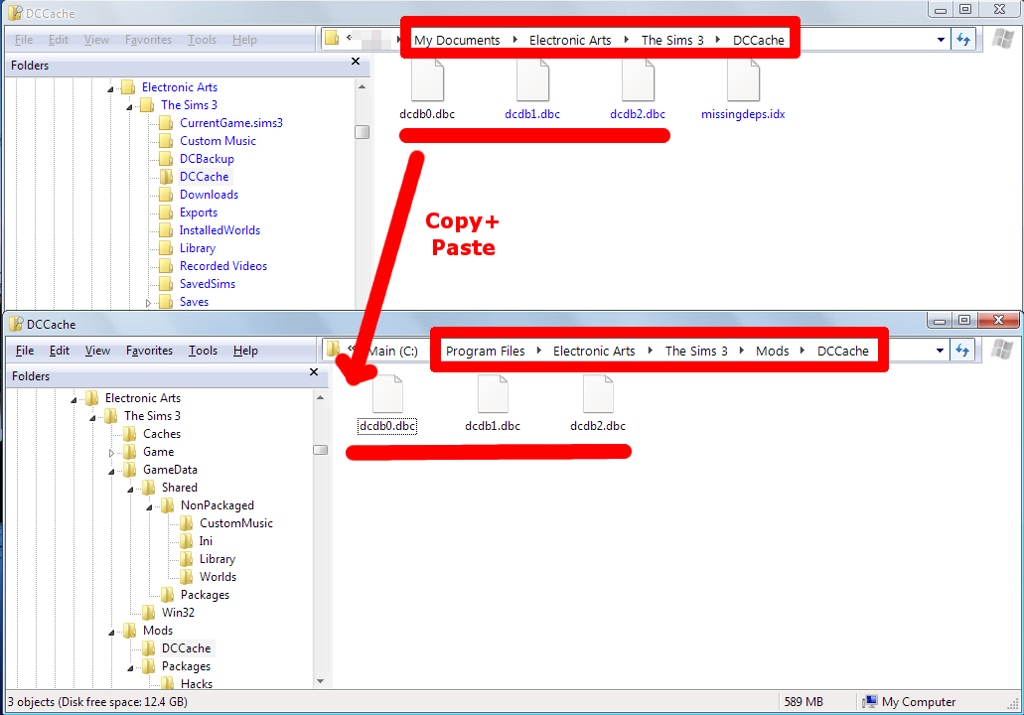Select dcdb2.dbc file icon in My Documents window
Screen dimensions: 1024x715
click(x=637, y=80)
